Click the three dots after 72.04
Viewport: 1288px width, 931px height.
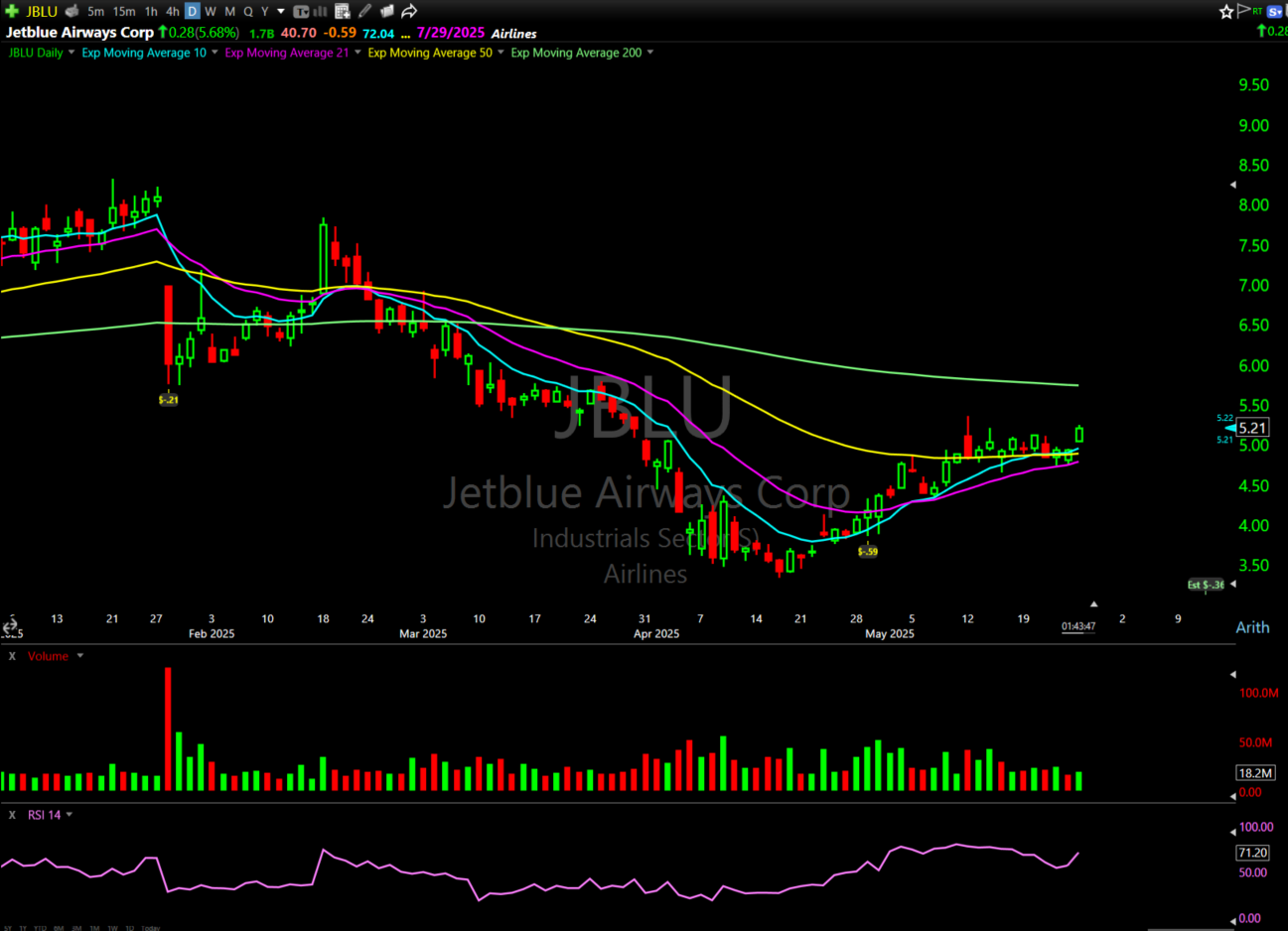pos(405,34)
